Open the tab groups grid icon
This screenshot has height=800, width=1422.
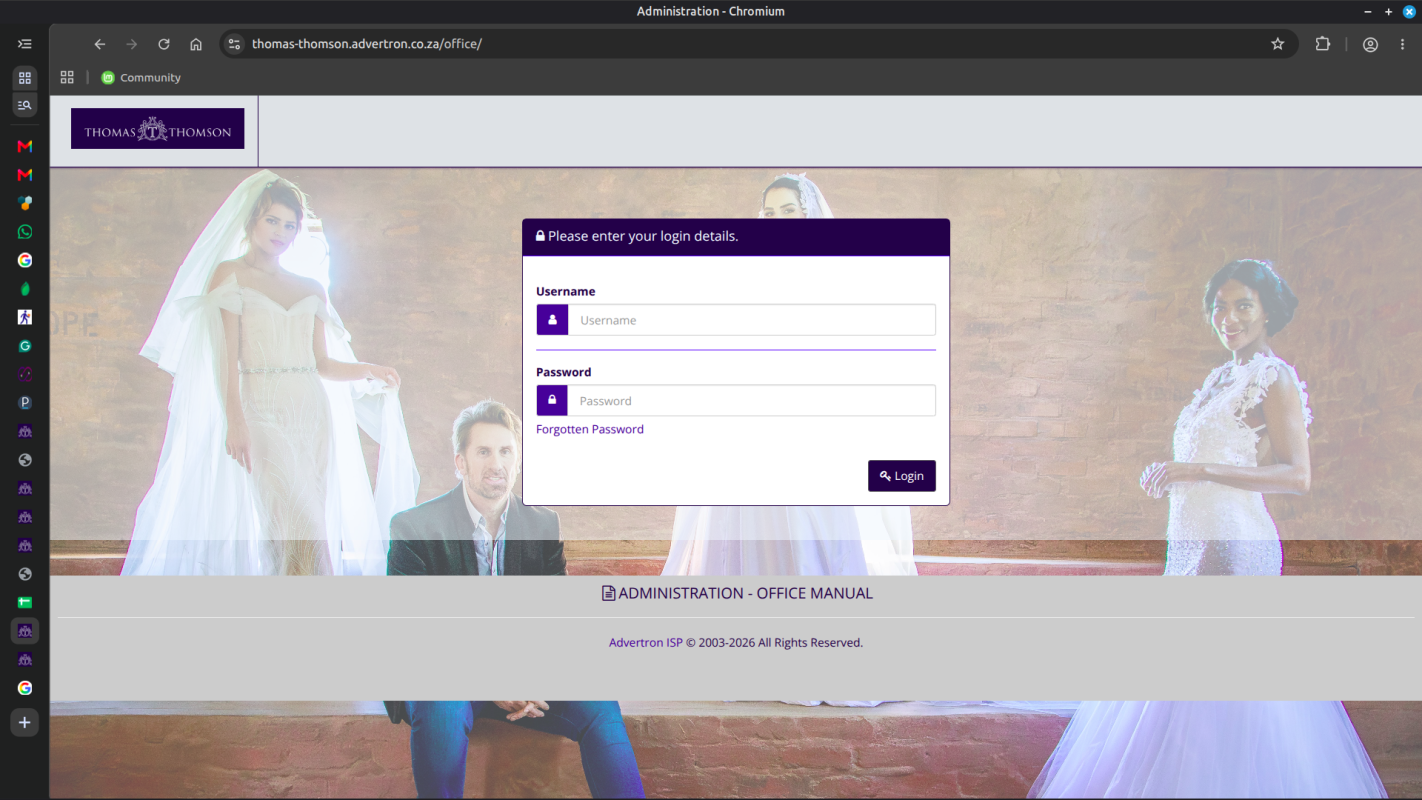pyautogui.click(x=25, y=77)
